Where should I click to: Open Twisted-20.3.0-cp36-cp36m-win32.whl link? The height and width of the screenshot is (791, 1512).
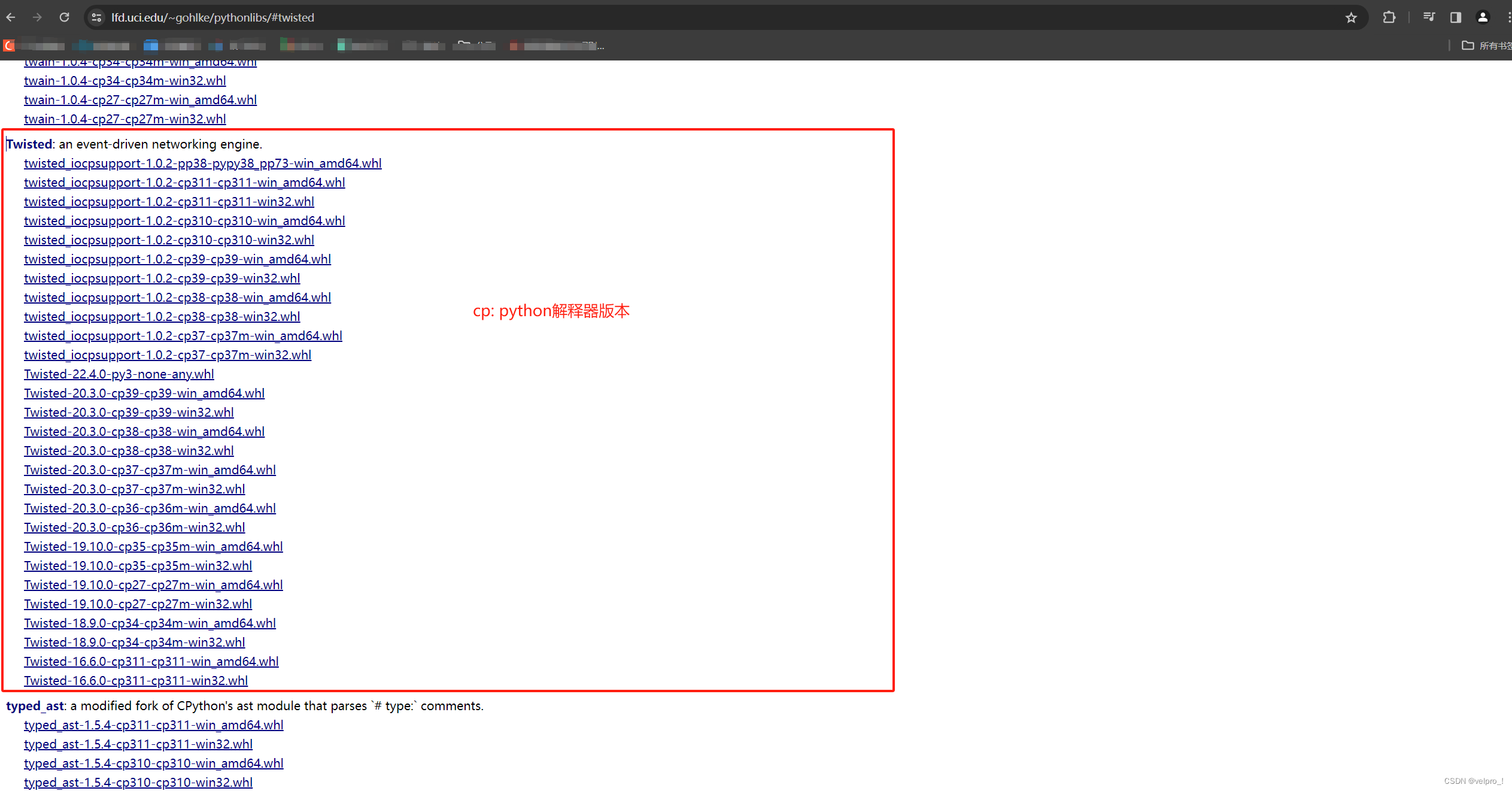(135, 527)
